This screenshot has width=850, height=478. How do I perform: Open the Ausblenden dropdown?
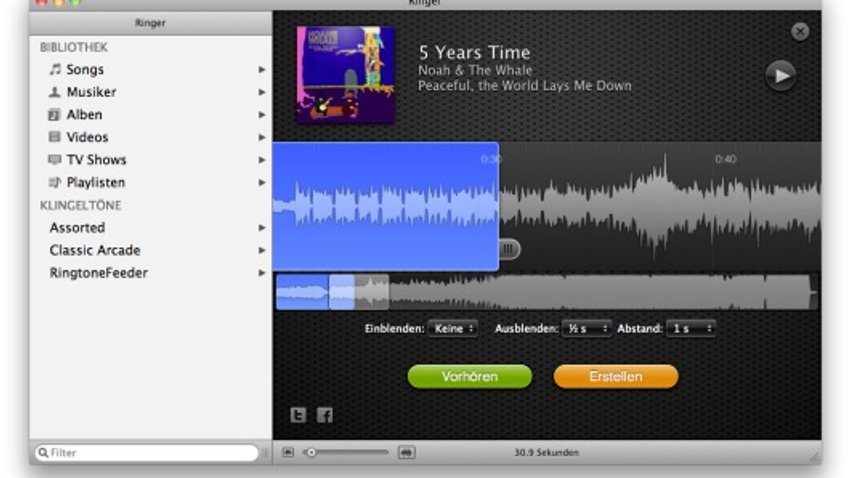pyautogui.click(x=587, y=328)
